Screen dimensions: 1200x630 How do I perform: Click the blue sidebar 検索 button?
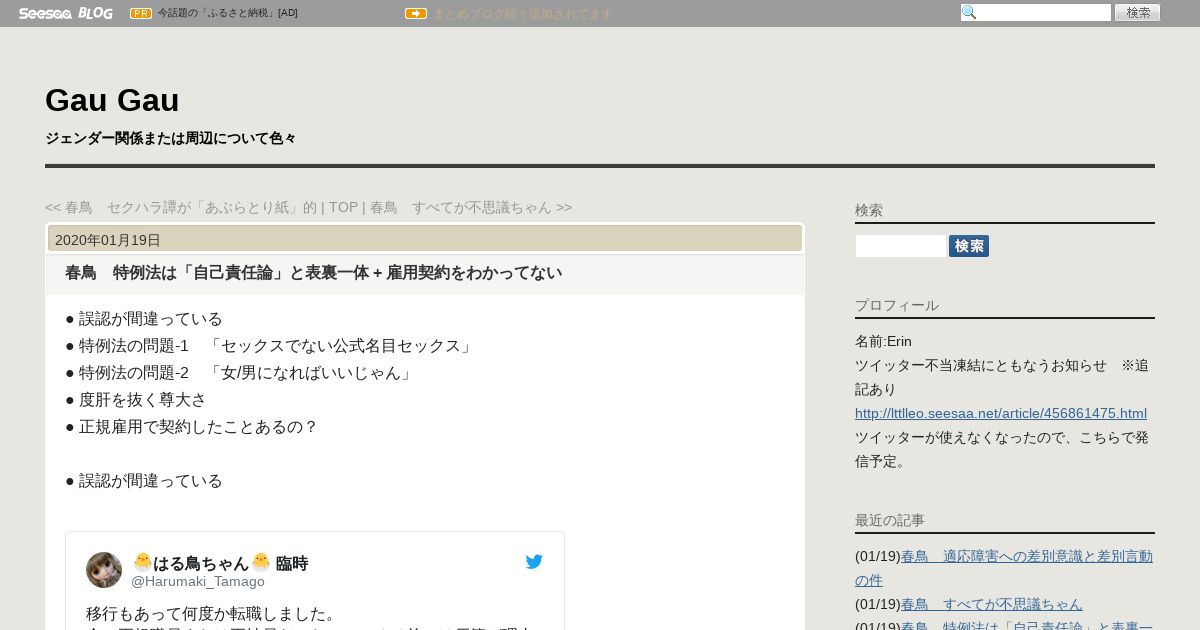[x=969, y=246]
